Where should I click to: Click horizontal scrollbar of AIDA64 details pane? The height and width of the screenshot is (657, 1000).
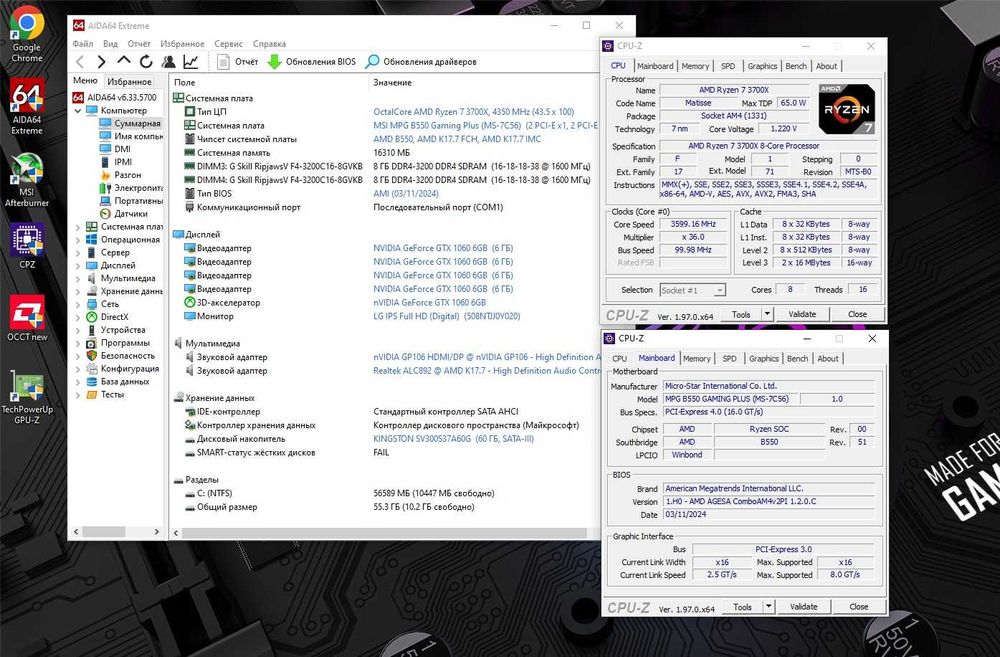pyautogui.click(x=384, y=533)
